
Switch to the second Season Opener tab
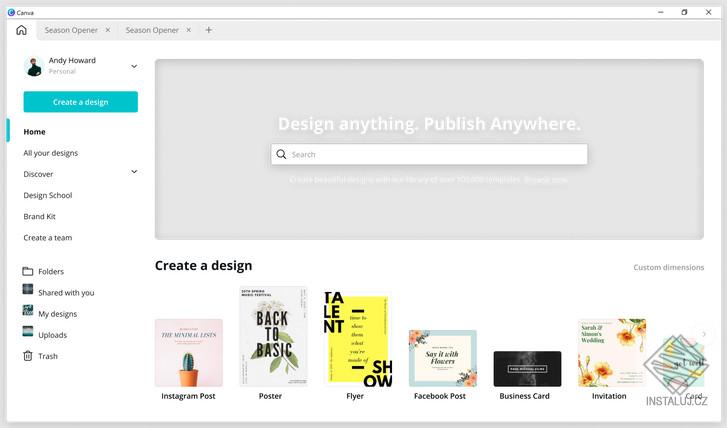152,30
